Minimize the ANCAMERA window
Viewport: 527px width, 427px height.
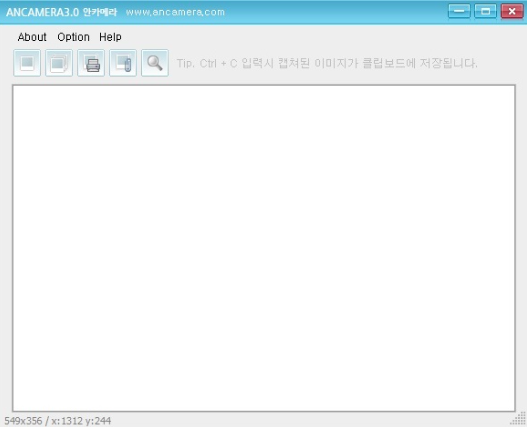click(459, 11)
